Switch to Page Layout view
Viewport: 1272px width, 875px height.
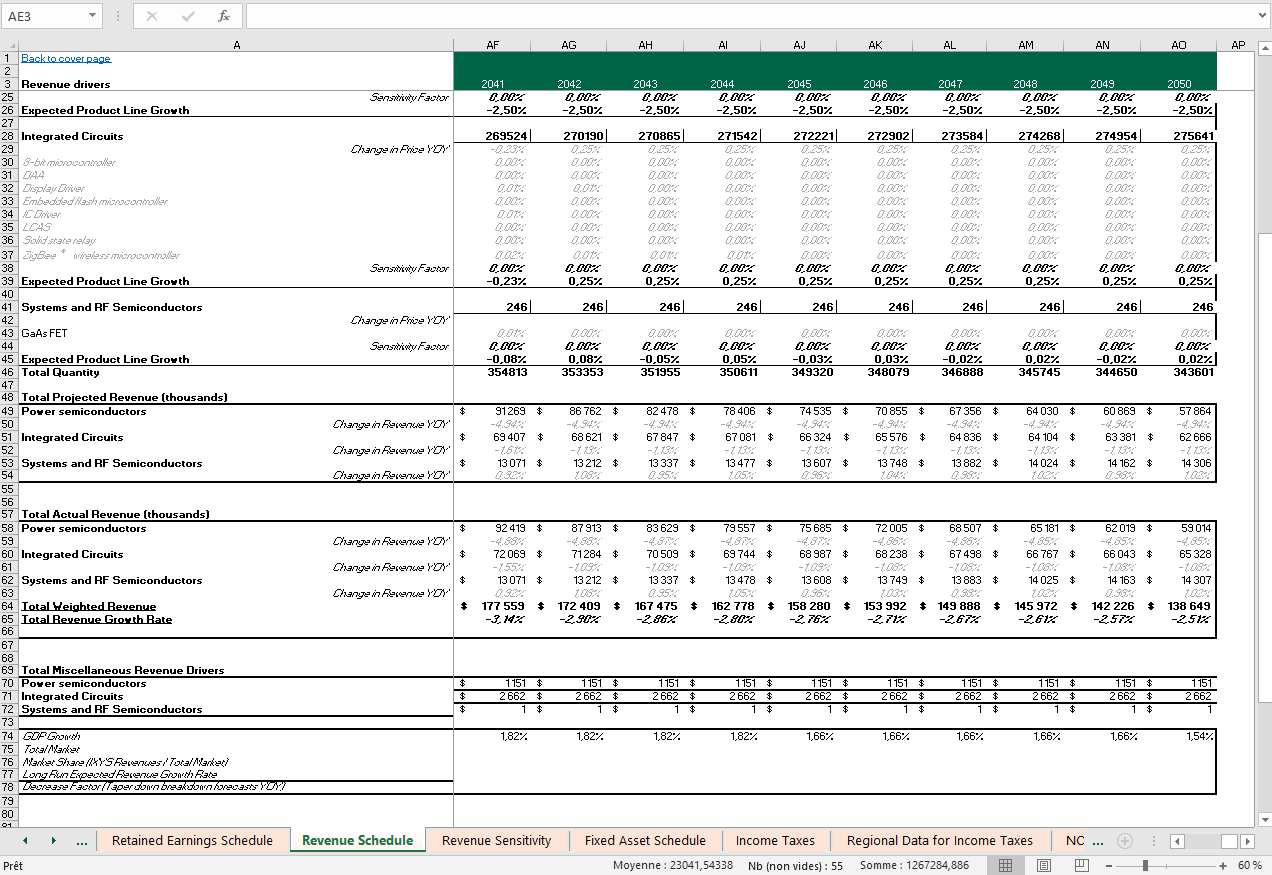pos(1043,866)
